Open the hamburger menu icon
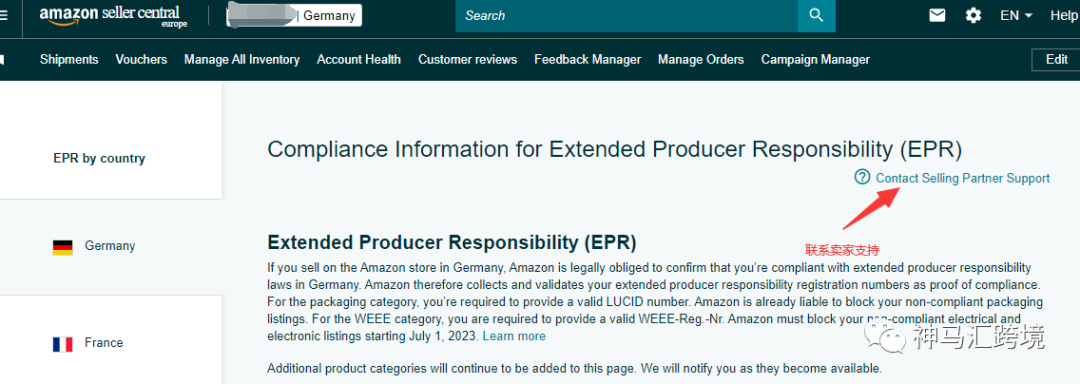Screen dimensions: 1080x384 pos(3,15)
